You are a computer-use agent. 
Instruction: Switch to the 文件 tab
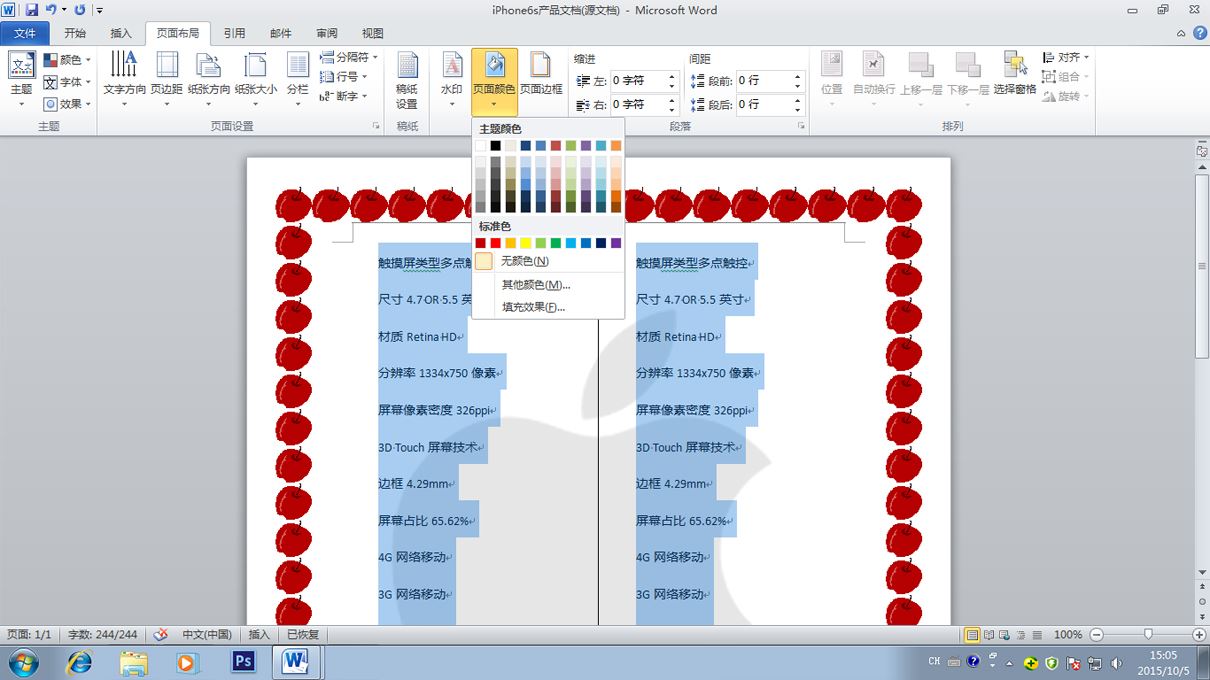[x=24, y=33]
